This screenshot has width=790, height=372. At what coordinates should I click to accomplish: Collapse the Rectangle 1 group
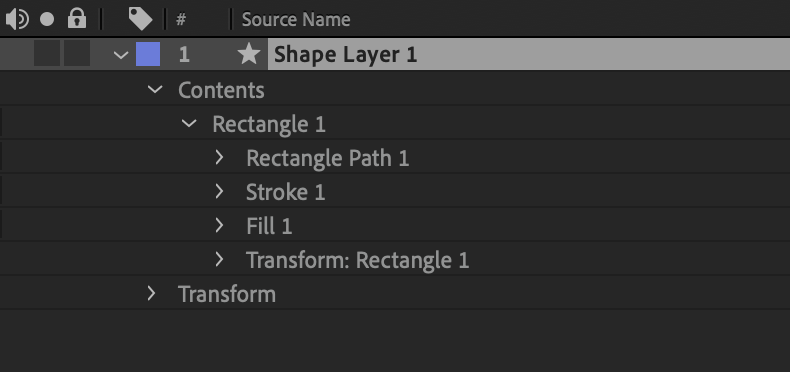[189, 123]
